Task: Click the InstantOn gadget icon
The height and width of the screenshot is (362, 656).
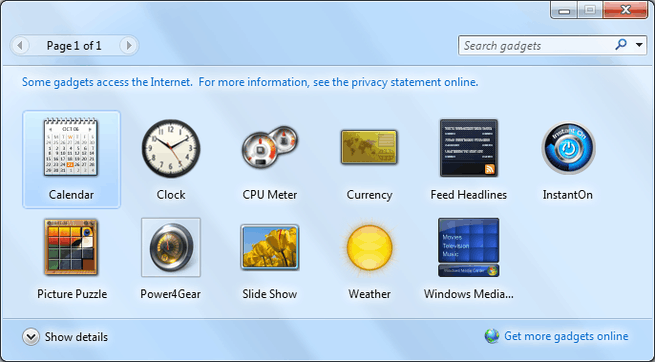Action: tap(568, 148)
